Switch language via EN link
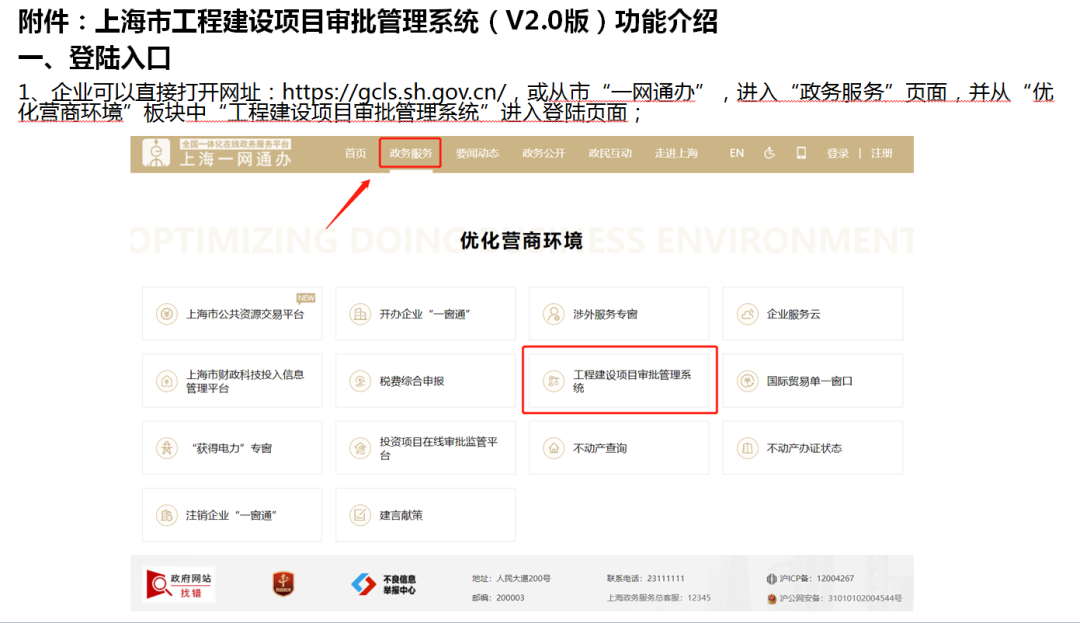 coord(737,153)
